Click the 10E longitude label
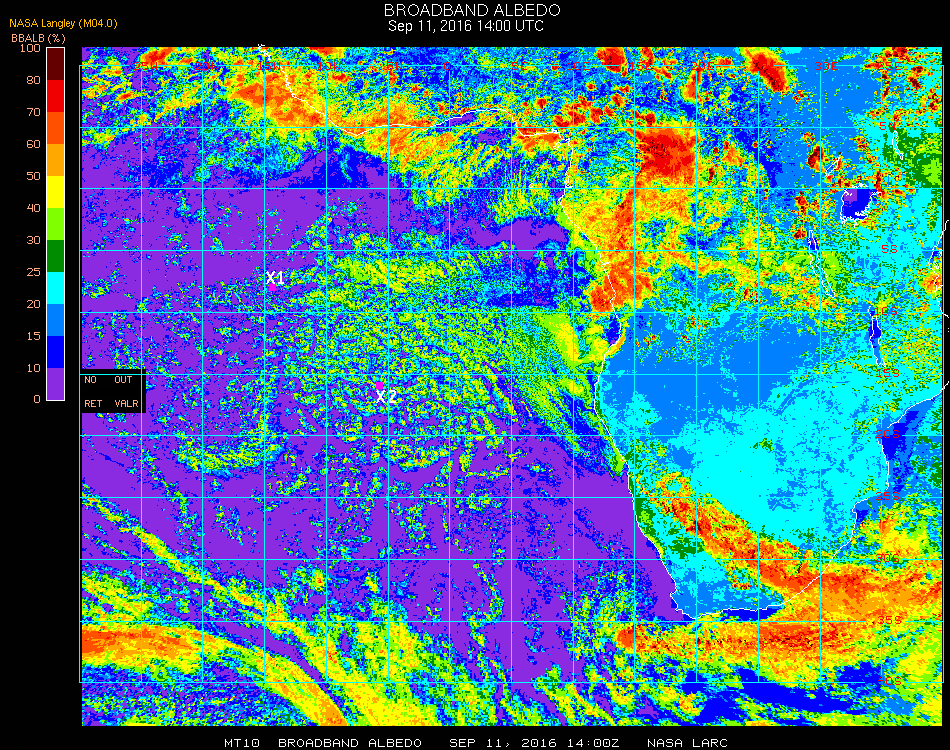 coord(577,66)
